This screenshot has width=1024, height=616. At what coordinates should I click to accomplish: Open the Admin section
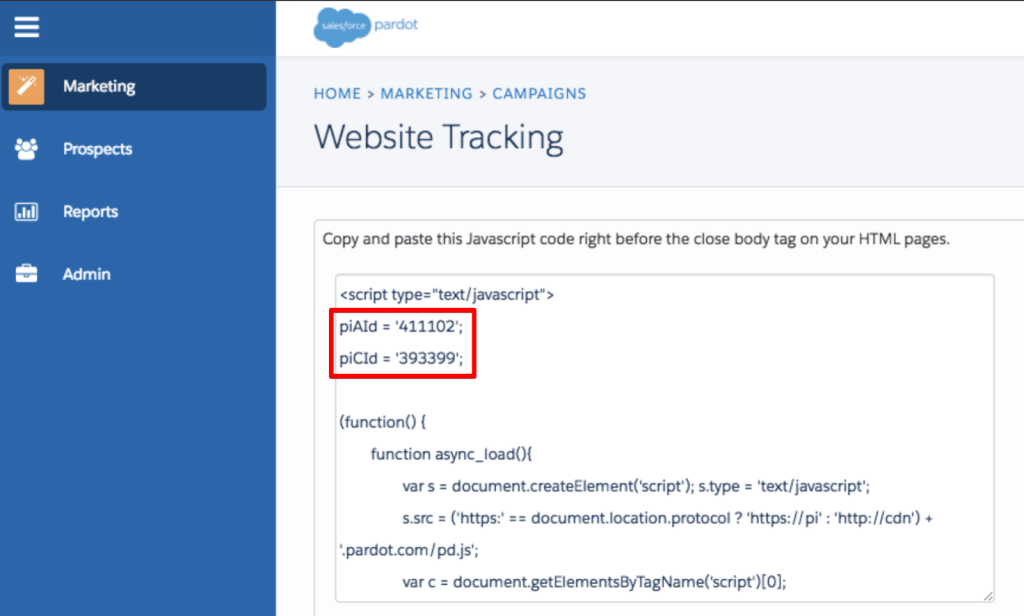point(87,273)
